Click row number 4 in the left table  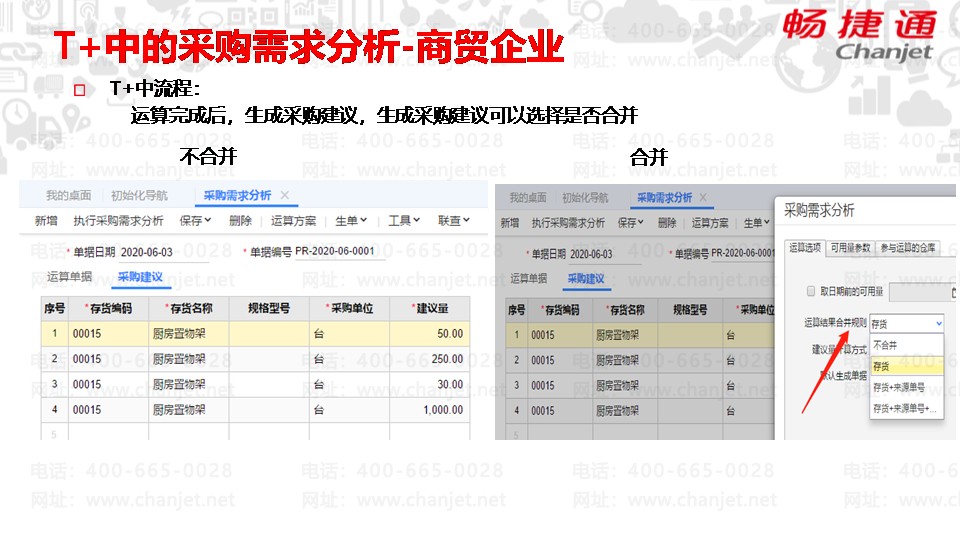coord(54,410)
